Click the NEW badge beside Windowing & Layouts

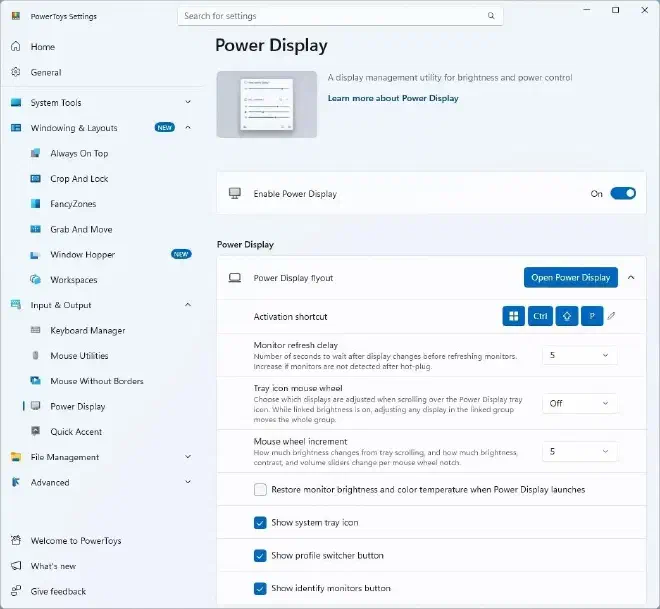point(165,128)
